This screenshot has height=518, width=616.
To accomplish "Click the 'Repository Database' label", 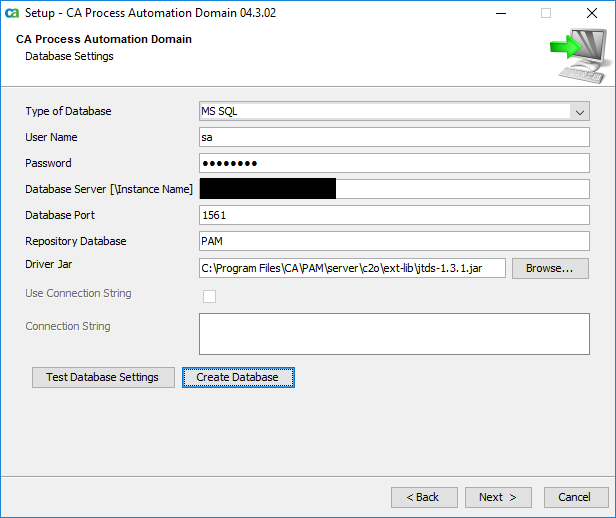I will pyautogui.click(x=76, y=241).
